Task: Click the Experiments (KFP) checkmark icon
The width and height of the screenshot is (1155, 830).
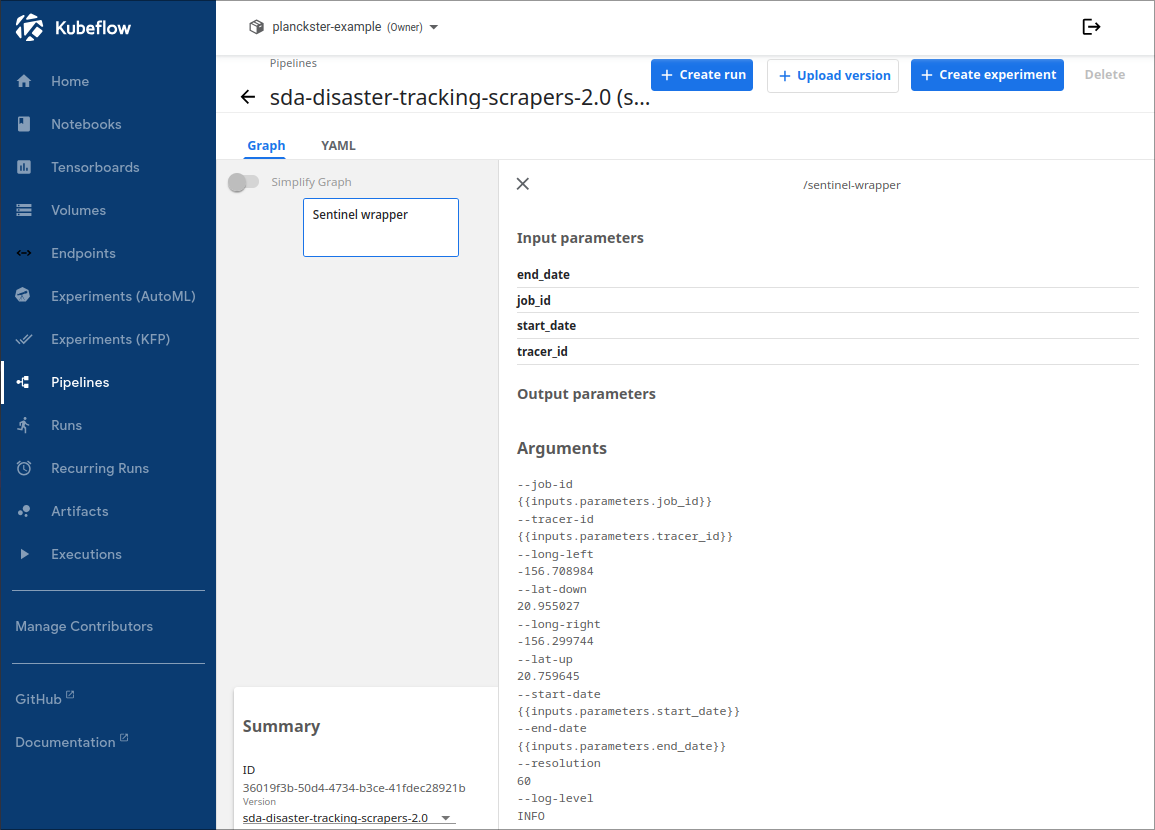Action: click(x=24, y=339)
